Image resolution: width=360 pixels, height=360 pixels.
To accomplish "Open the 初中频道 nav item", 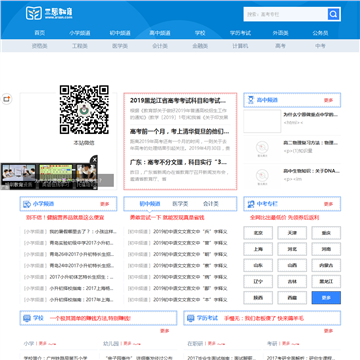I will [120, 33].
